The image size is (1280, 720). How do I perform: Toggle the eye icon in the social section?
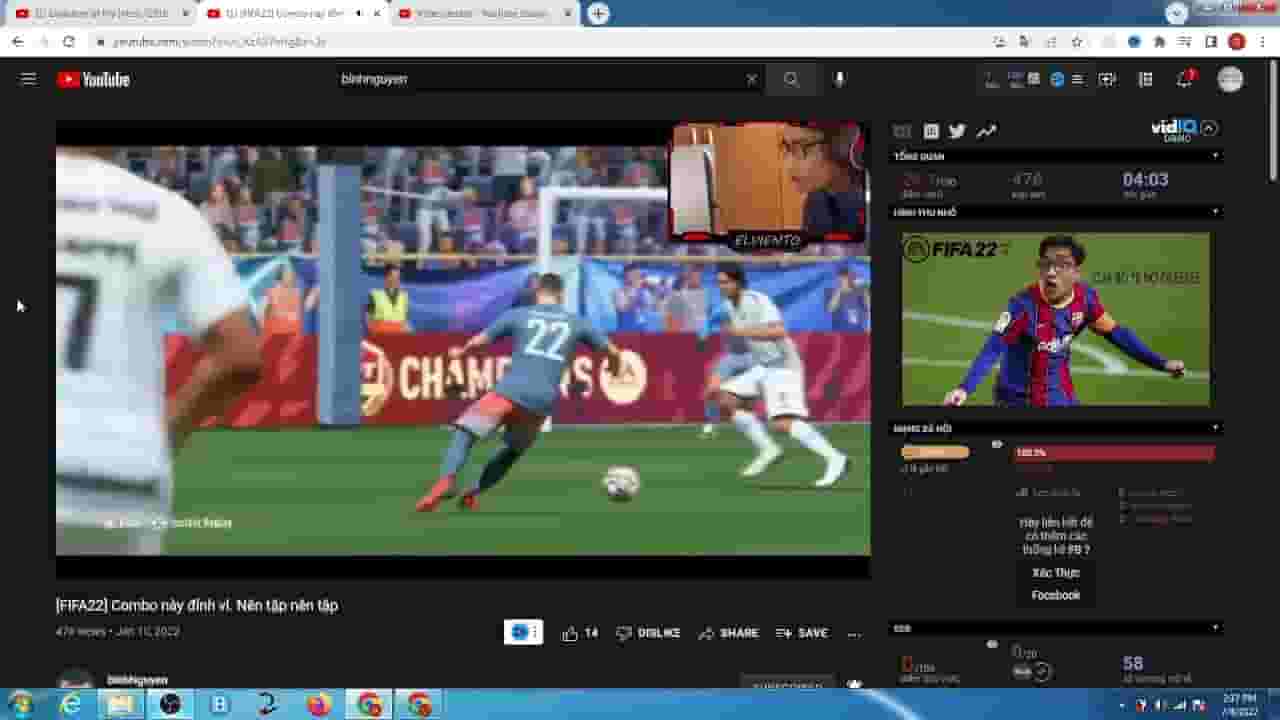pyautogui.click(x=997, y=445)
